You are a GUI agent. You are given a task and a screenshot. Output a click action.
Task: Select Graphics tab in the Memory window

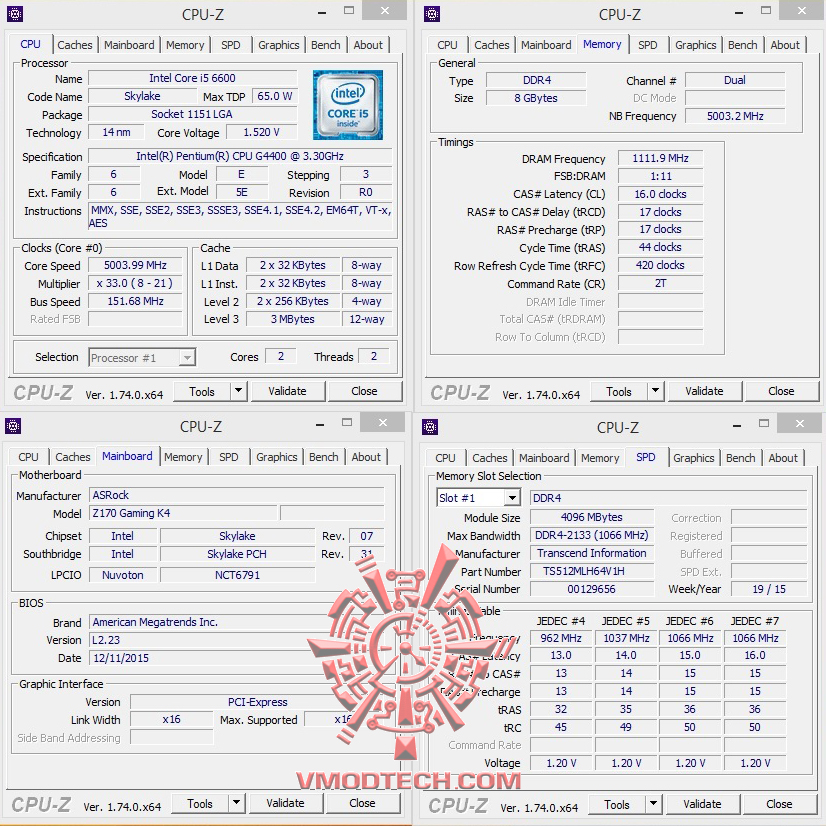(695, 45)
